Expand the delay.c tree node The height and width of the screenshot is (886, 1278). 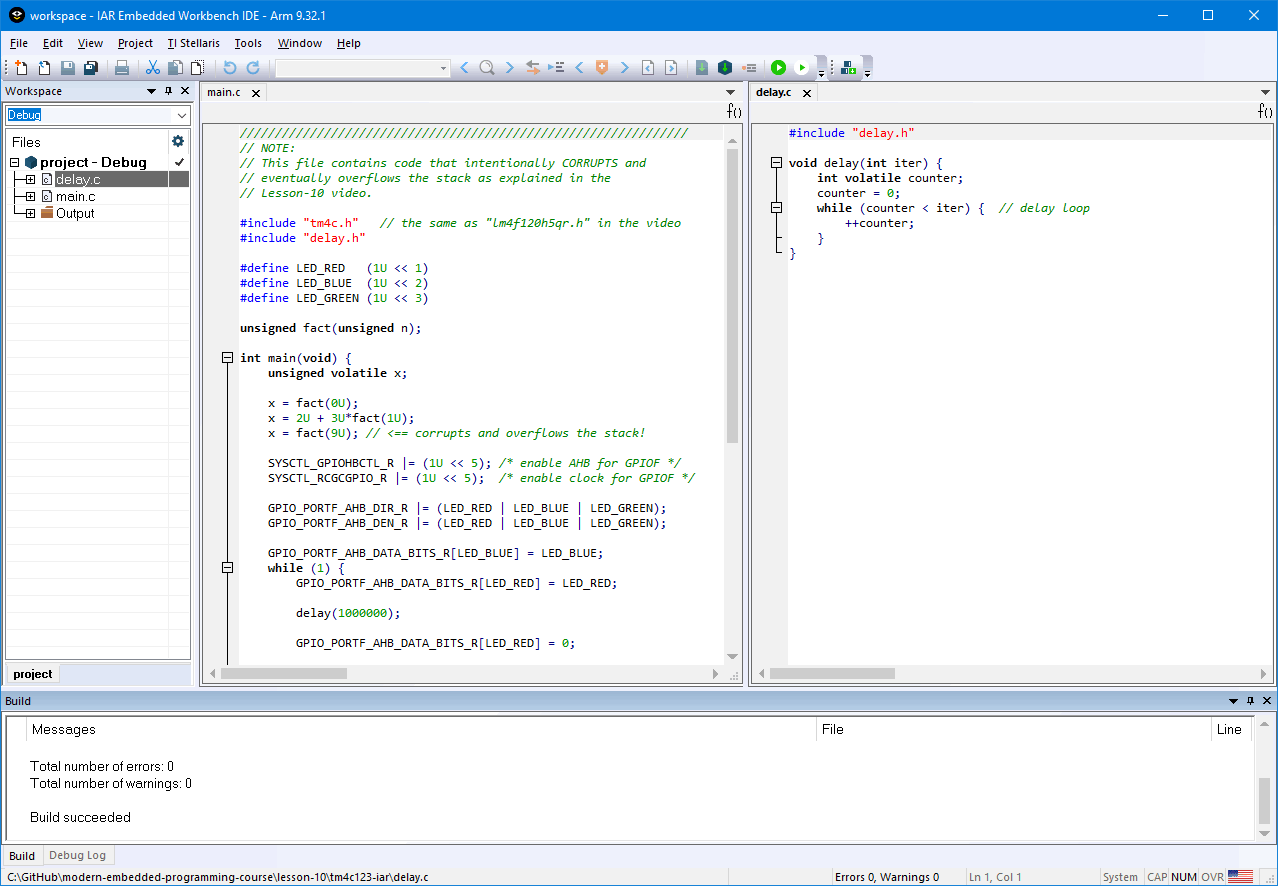(30, 180)
